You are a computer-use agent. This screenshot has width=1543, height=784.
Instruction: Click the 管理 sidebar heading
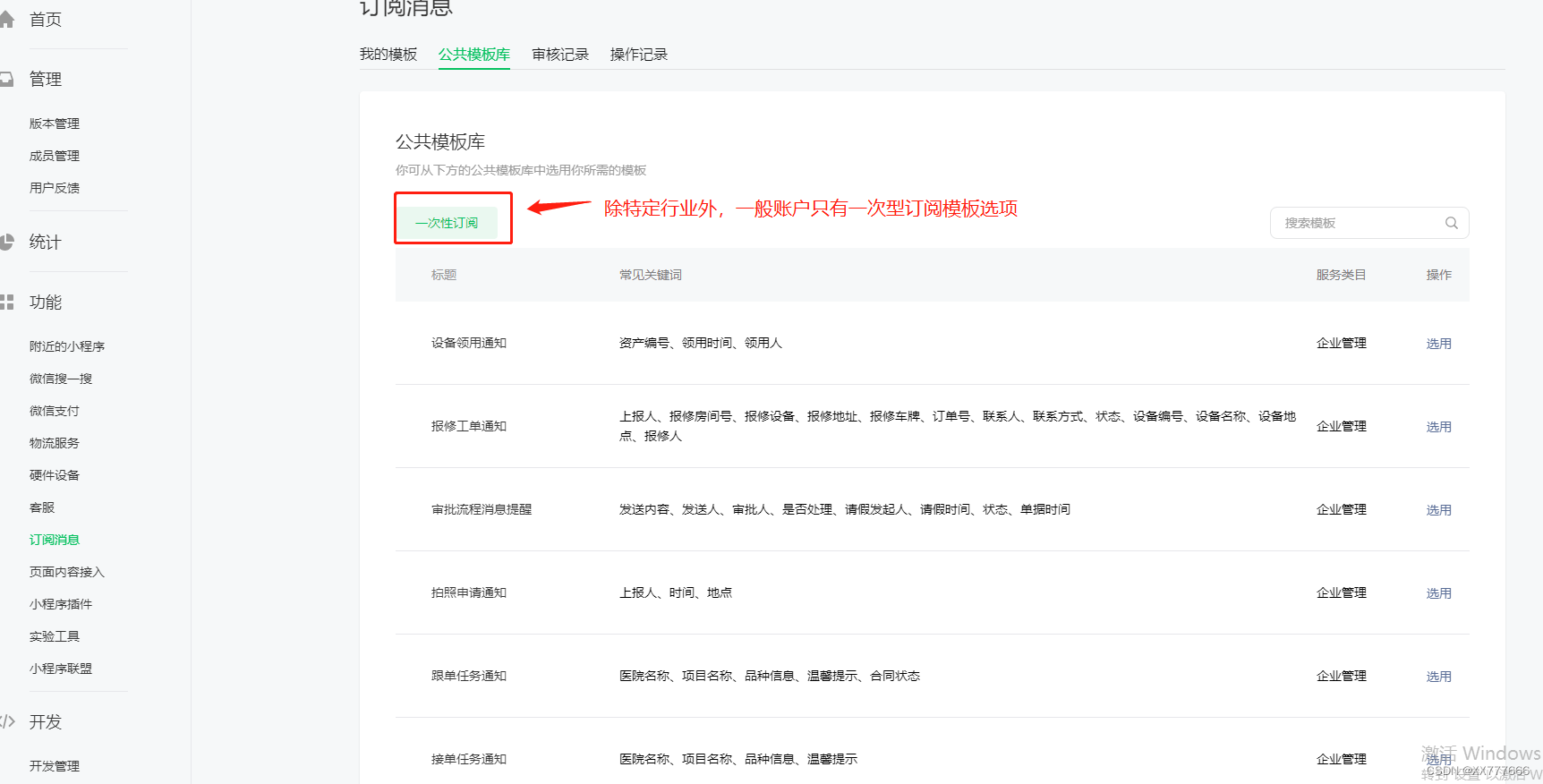click(46, 79)
